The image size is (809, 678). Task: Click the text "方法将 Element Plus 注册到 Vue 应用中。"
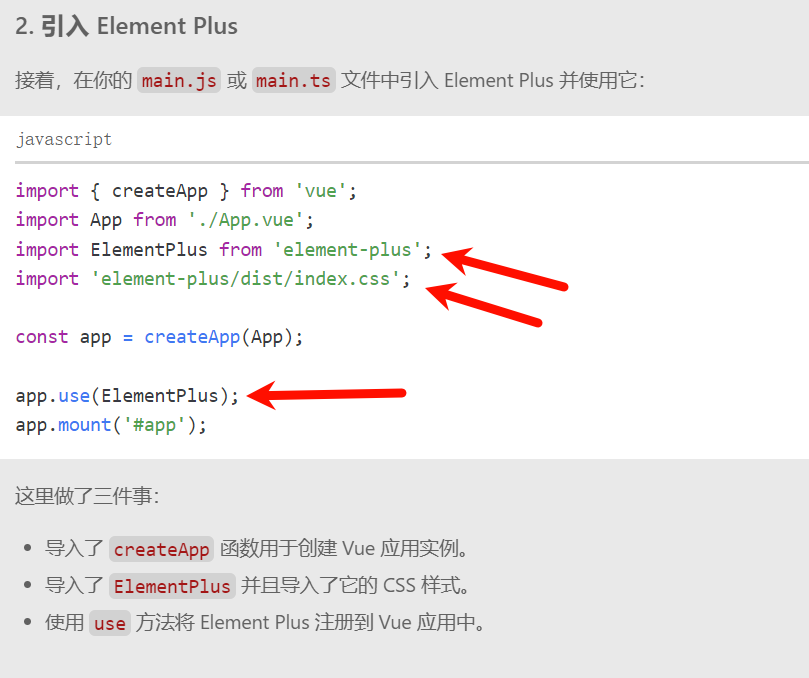pos(311,623)
